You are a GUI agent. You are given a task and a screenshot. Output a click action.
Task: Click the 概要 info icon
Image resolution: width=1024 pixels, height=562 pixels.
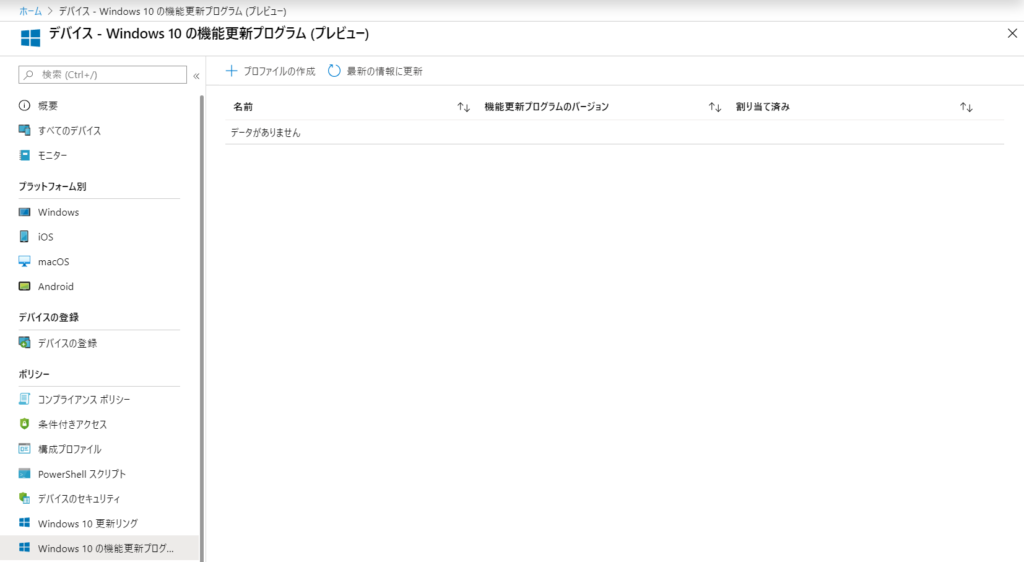click(24, 105)
